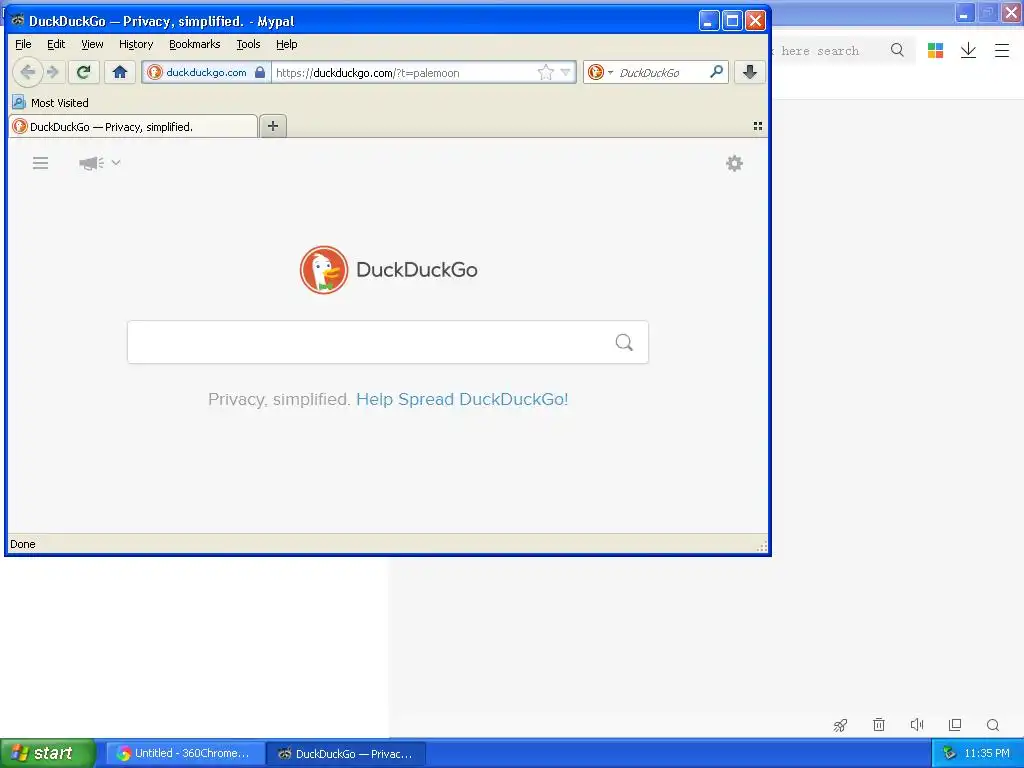The width and height of the screenshot is (1024, 768).
Task: Open the History menu
Action: pos(136,44)
